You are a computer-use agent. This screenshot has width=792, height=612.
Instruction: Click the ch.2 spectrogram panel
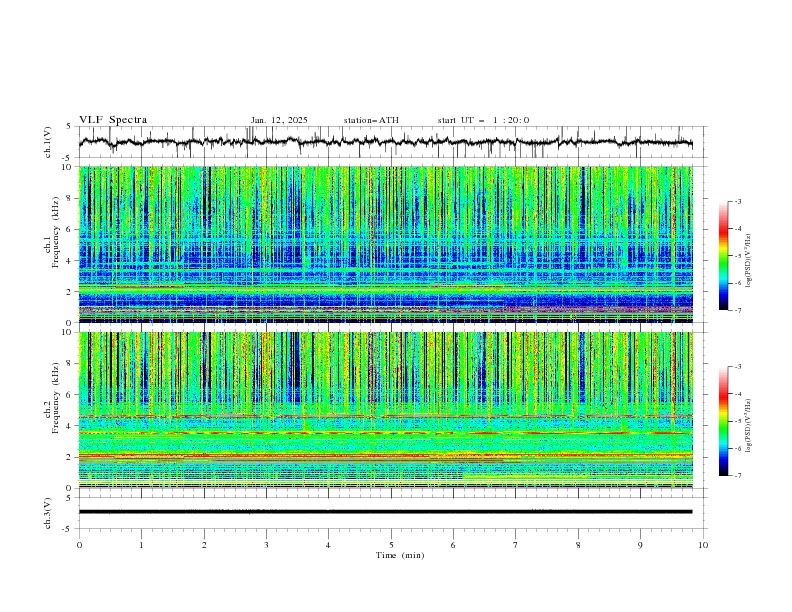[x=386, y=410]
